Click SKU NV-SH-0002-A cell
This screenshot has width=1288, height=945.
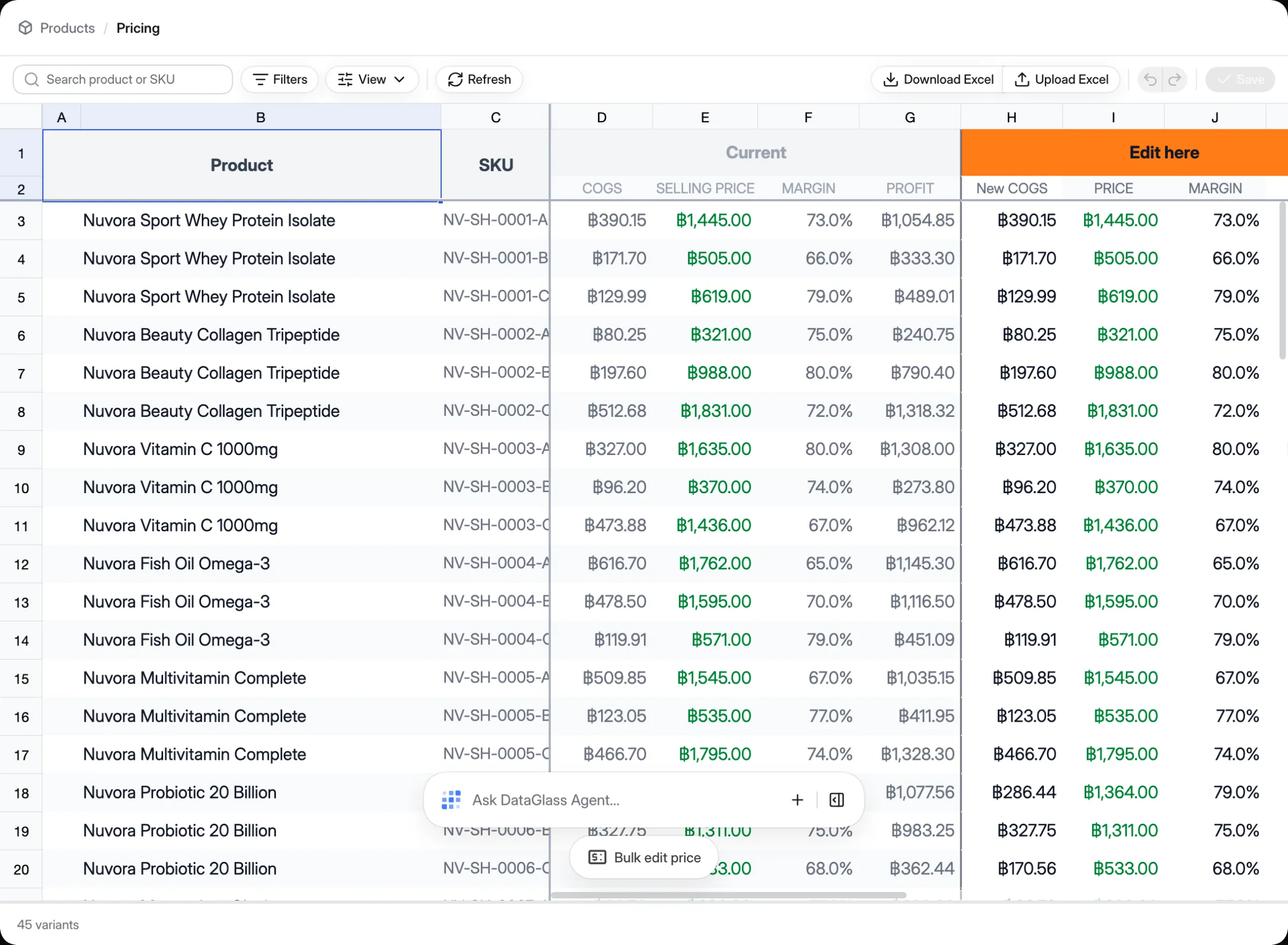coord(496,335)
